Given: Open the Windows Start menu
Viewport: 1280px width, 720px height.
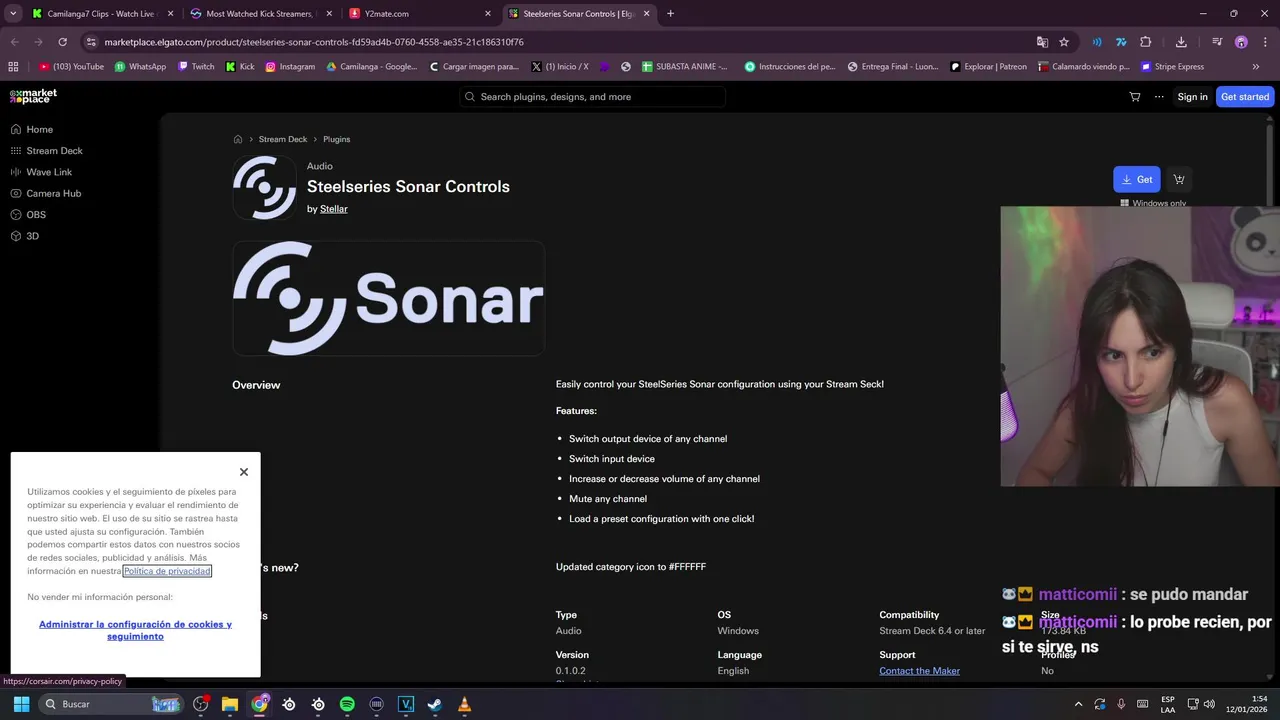Looking at the screenshot, I should (x=21, y=704).
